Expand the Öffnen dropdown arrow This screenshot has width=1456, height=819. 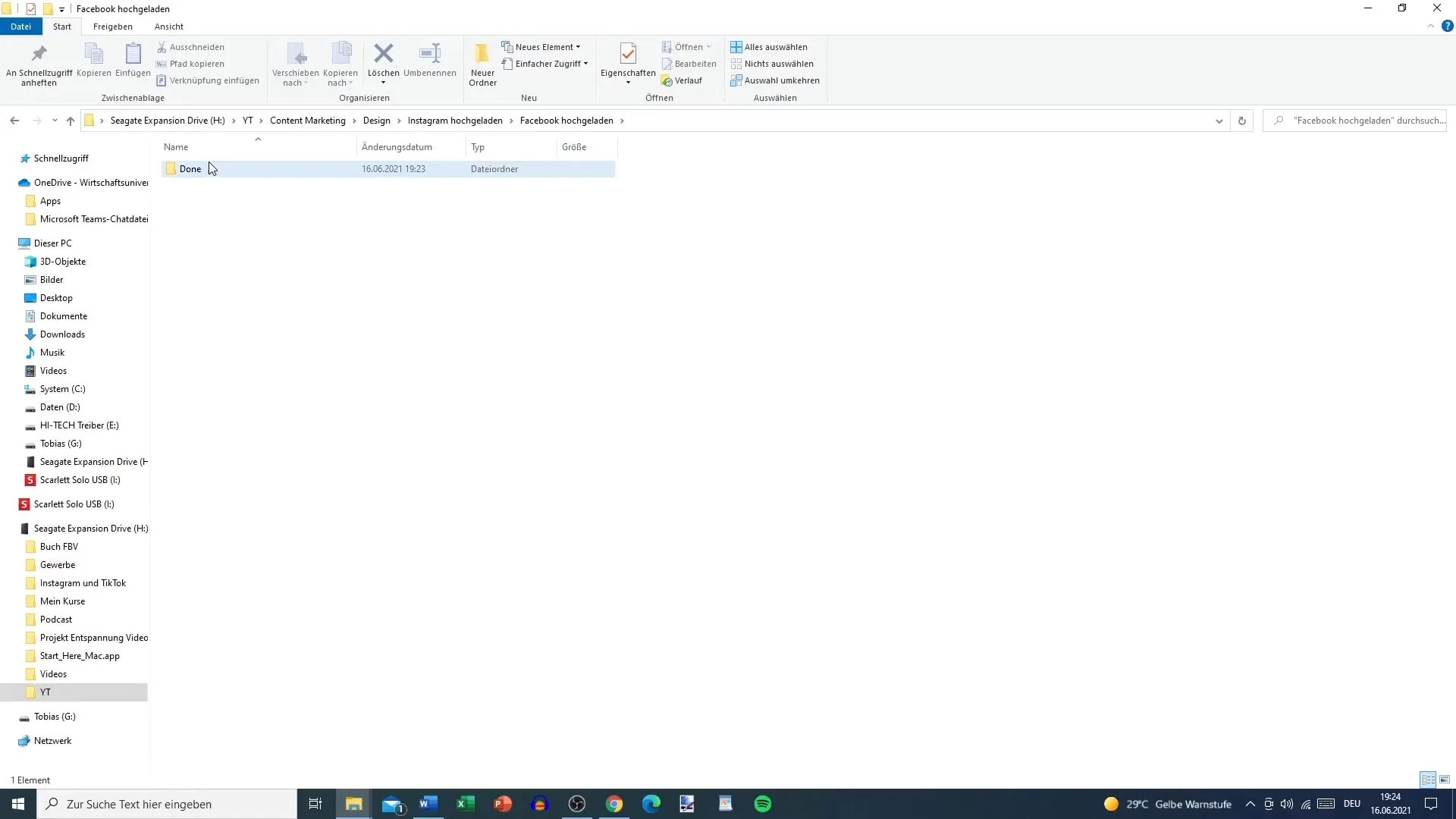711,46
